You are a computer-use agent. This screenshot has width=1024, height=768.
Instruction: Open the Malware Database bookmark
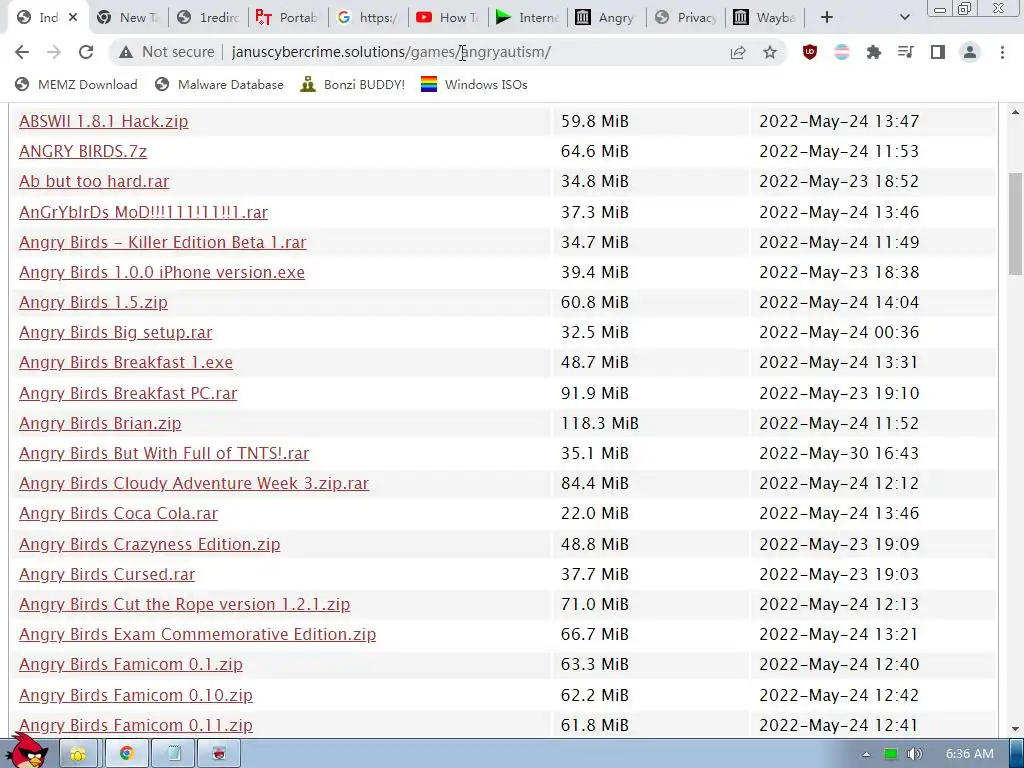click(x=219, y=85)
